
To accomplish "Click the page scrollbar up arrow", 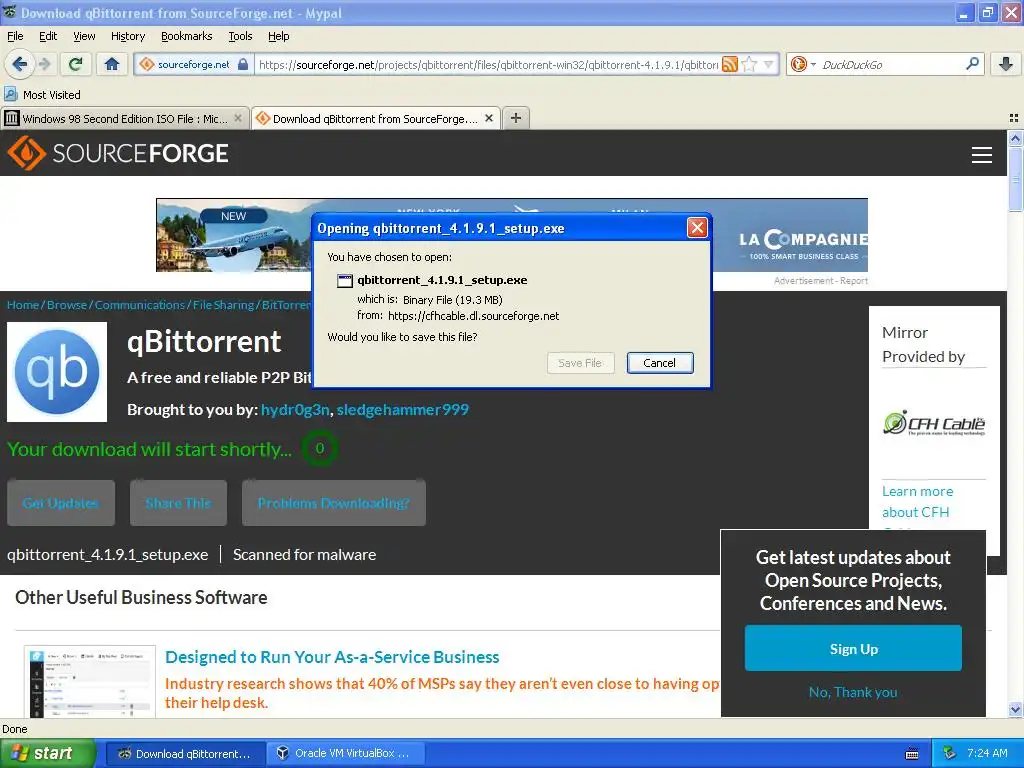I will [x=1015, y=138].
